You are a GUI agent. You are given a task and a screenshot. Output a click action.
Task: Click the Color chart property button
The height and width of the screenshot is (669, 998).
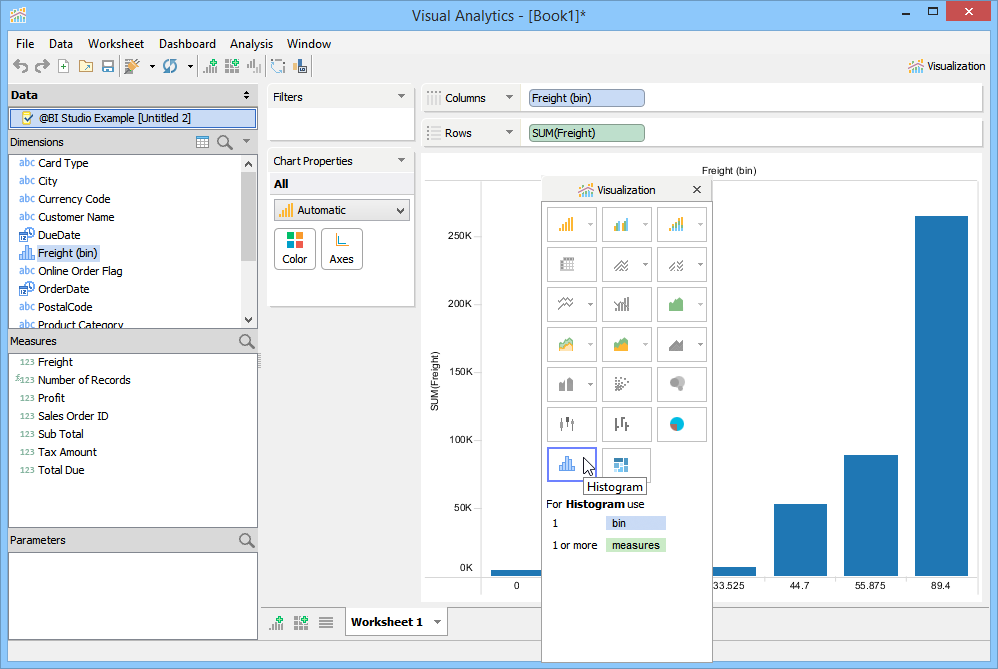pyautogui.click(x=295, y=249)
